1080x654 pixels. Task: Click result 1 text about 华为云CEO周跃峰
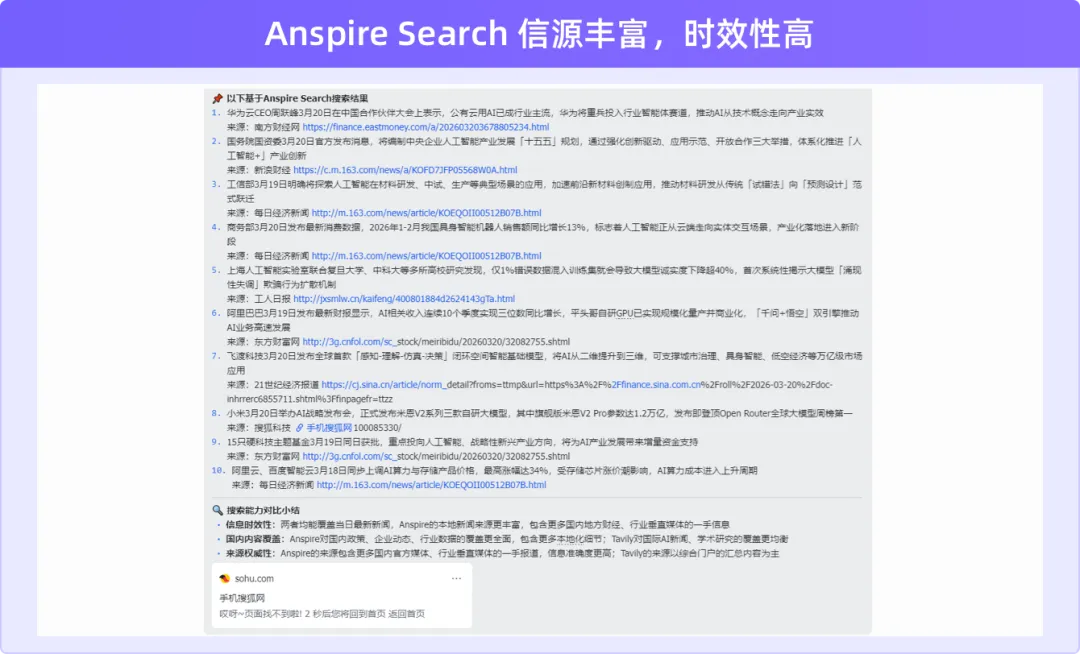pos(525,113)
